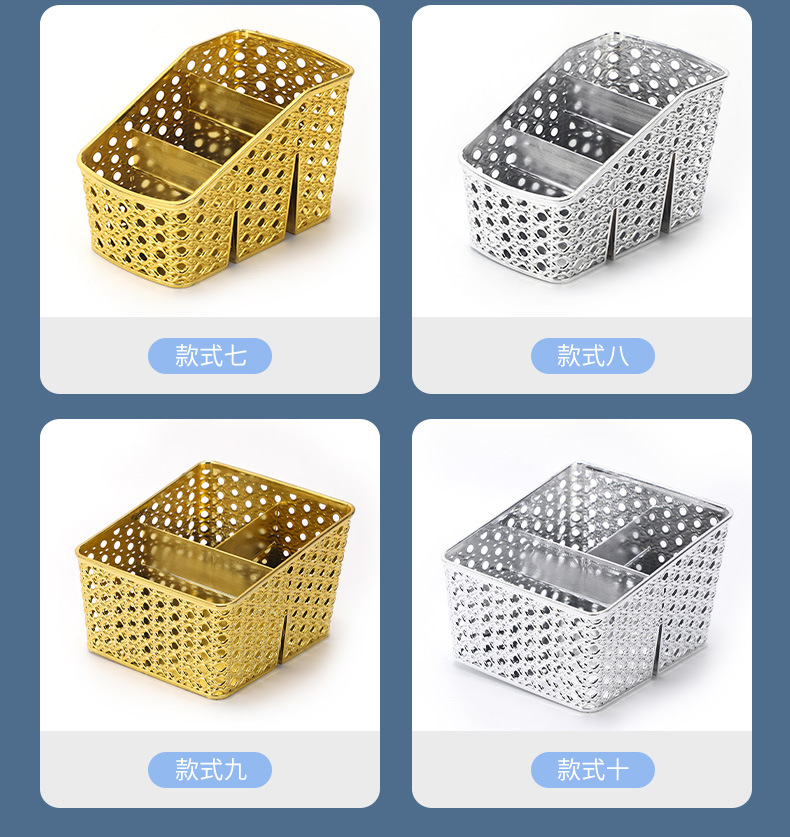Screen dimensions: 790x837
Task: Select the silver low square basket image
Action: (x=586, y=586)
